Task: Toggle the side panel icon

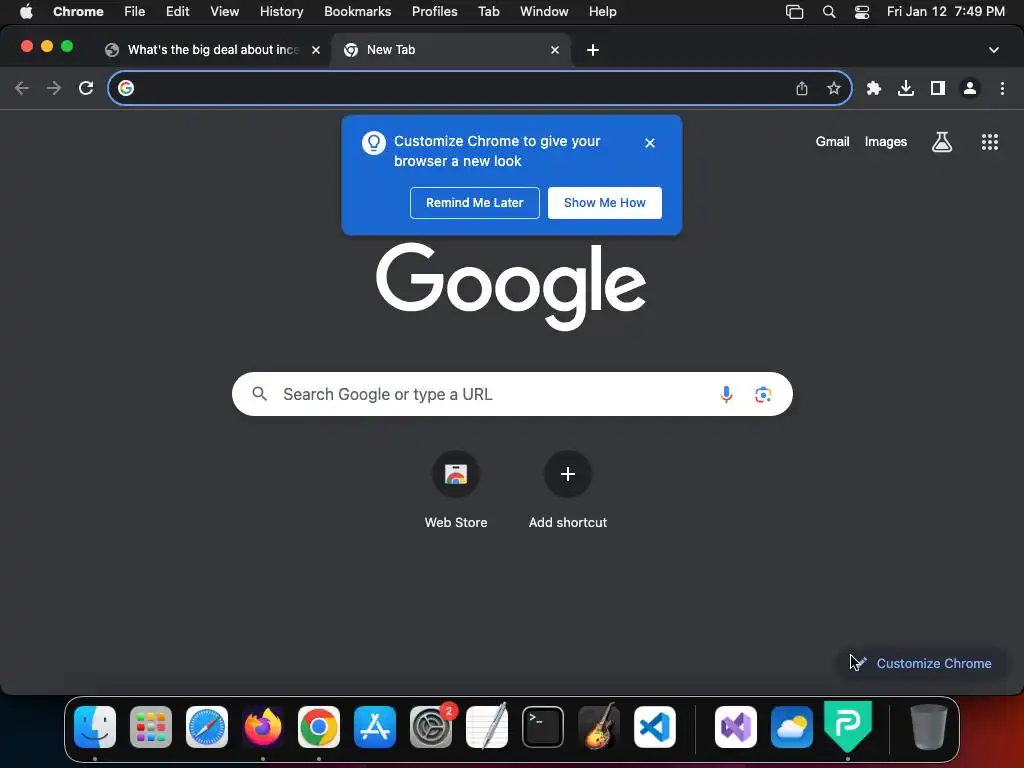Action: click(938, 88)
